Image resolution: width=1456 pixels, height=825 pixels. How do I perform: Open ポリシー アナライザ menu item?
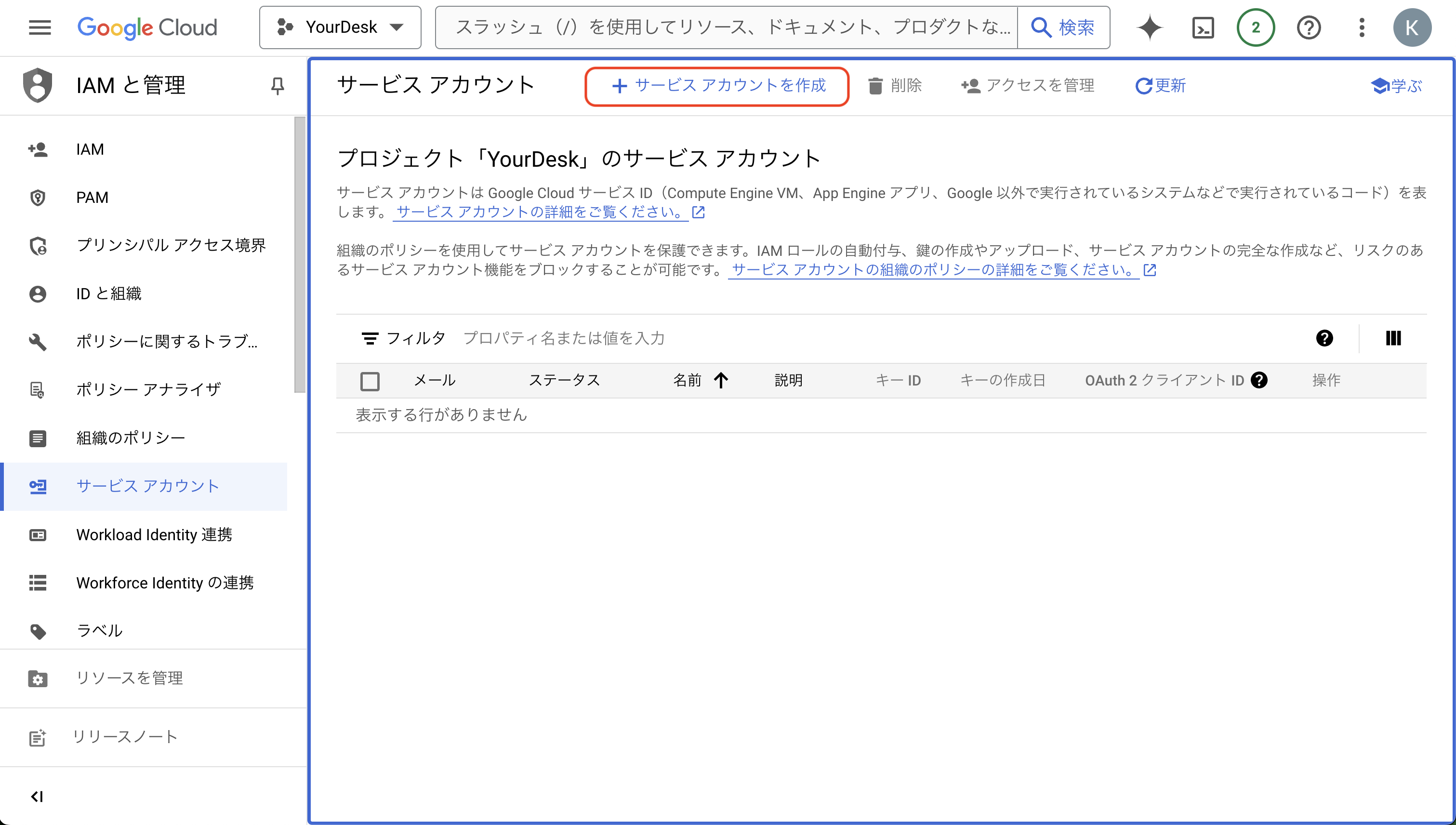[143, 389]
